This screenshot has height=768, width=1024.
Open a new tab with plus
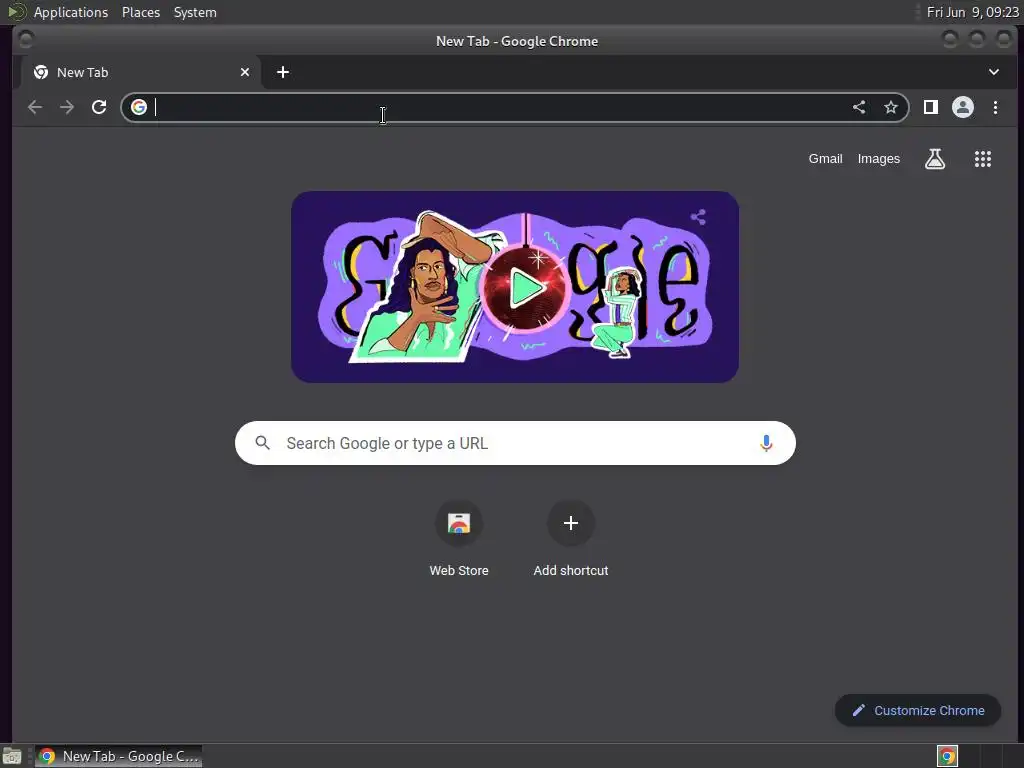click(x=283, y=72)
